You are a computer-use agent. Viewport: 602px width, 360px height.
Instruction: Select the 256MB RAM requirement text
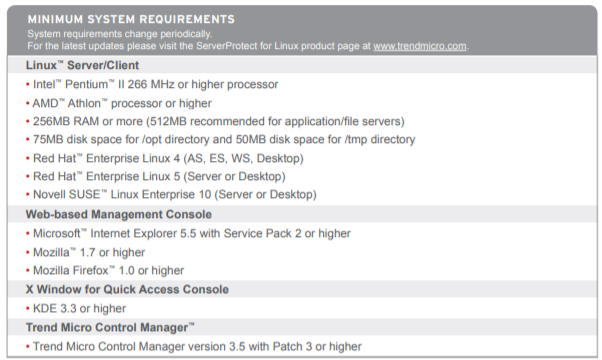tap(219, 121)
